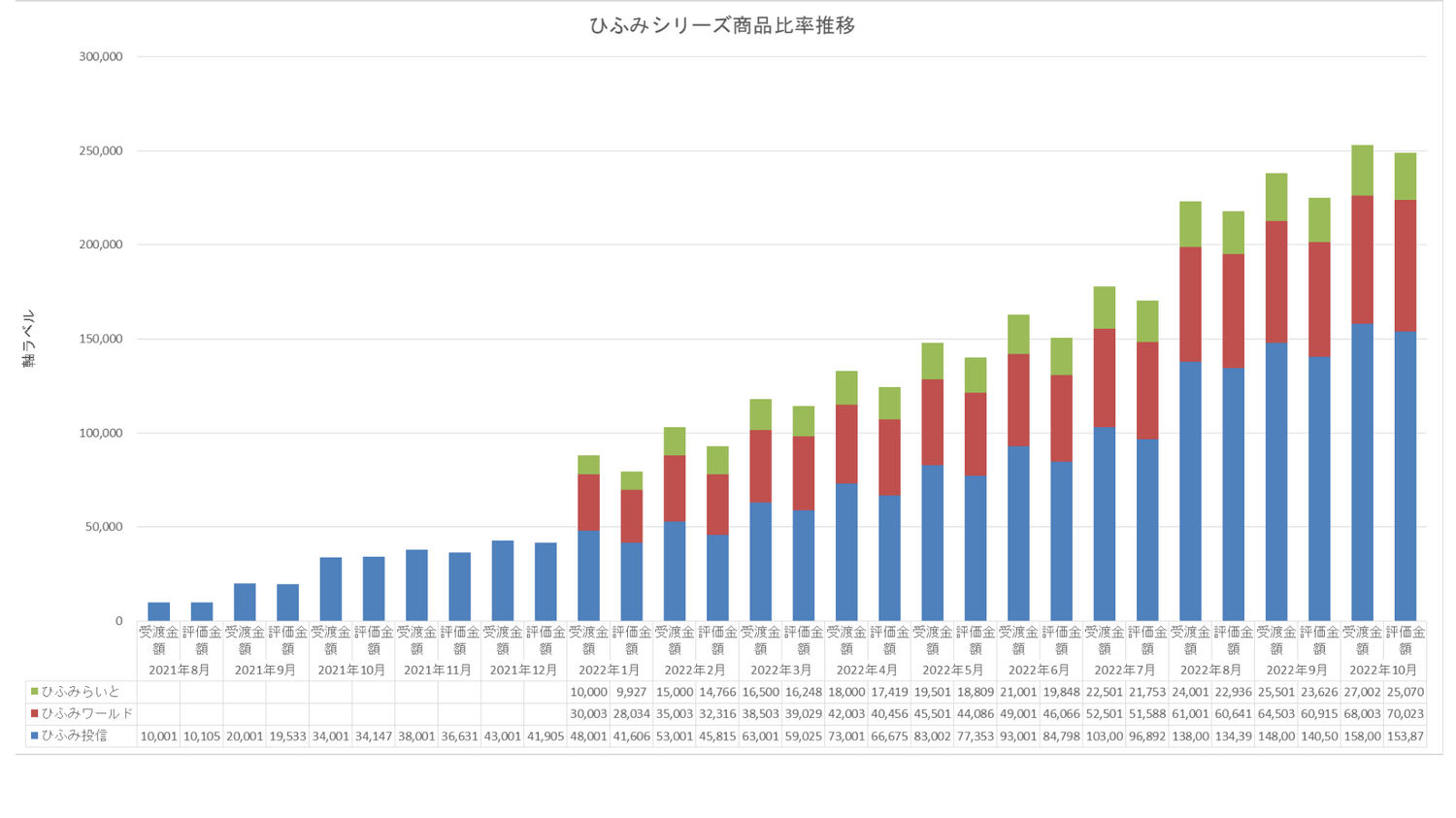Select the ひふみワールド cell 46,066
Viewport: 1456px width, 818px height.
(1061, 714)
